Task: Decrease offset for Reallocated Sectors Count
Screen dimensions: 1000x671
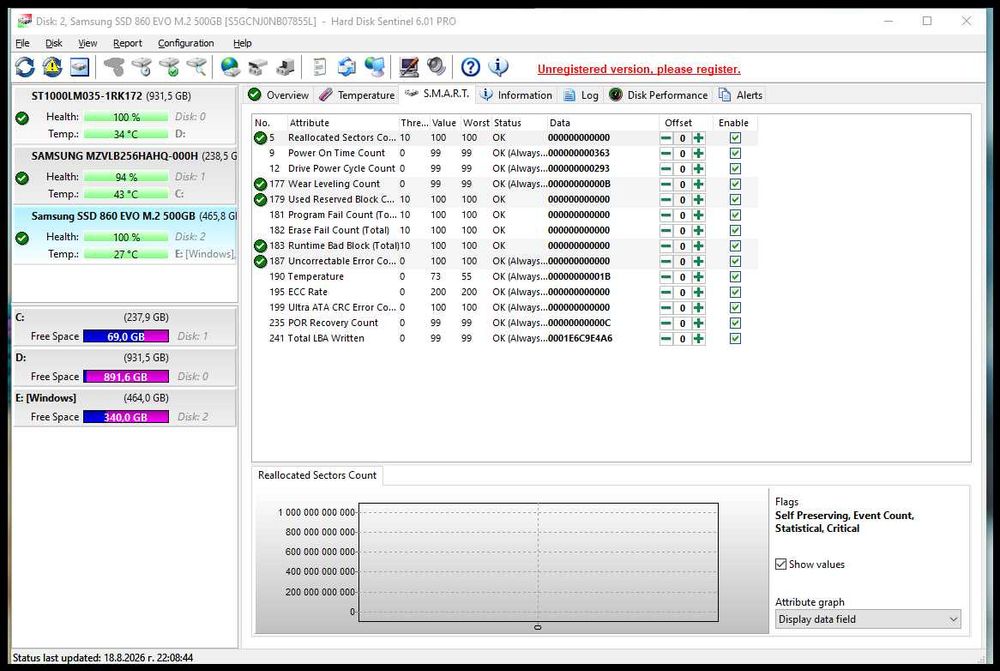Action: click(x=666, y=138)
